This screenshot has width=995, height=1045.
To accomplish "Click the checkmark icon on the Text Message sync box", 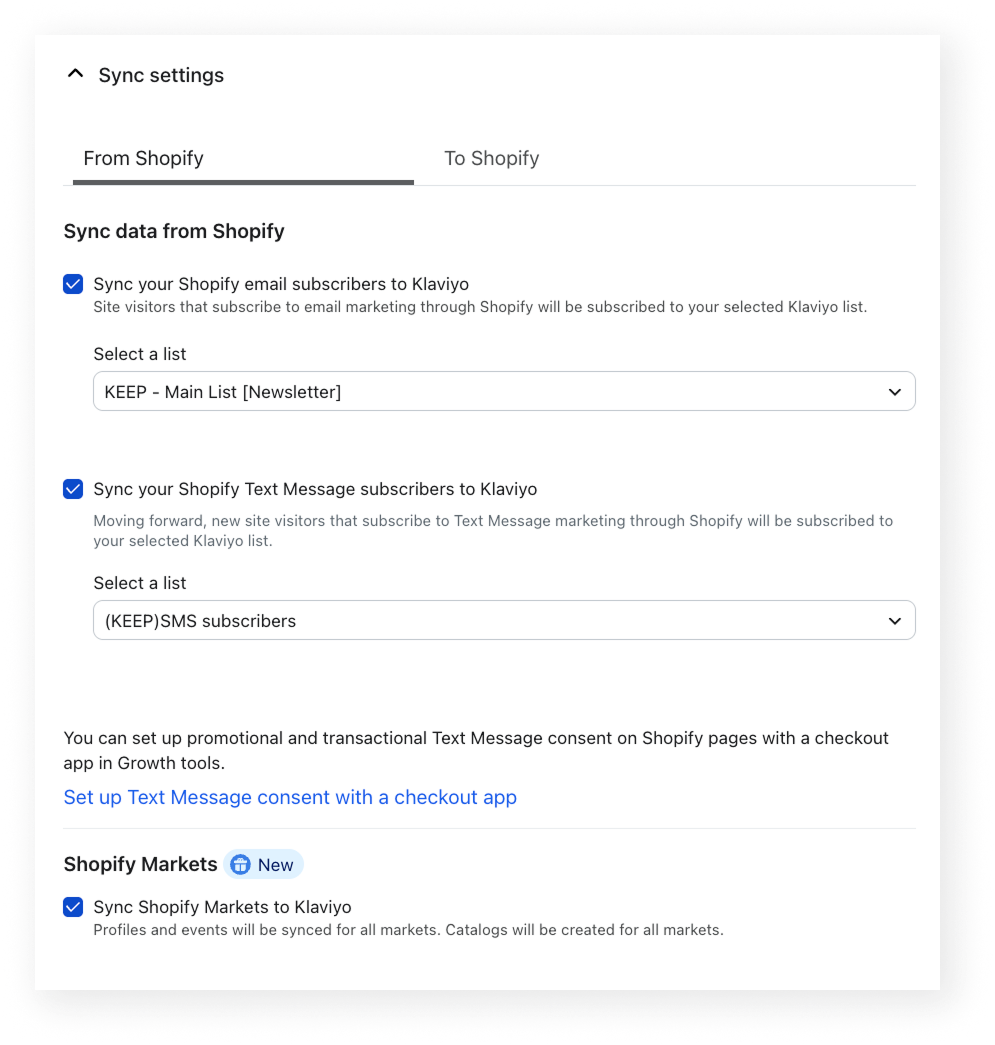I will 72,489.
